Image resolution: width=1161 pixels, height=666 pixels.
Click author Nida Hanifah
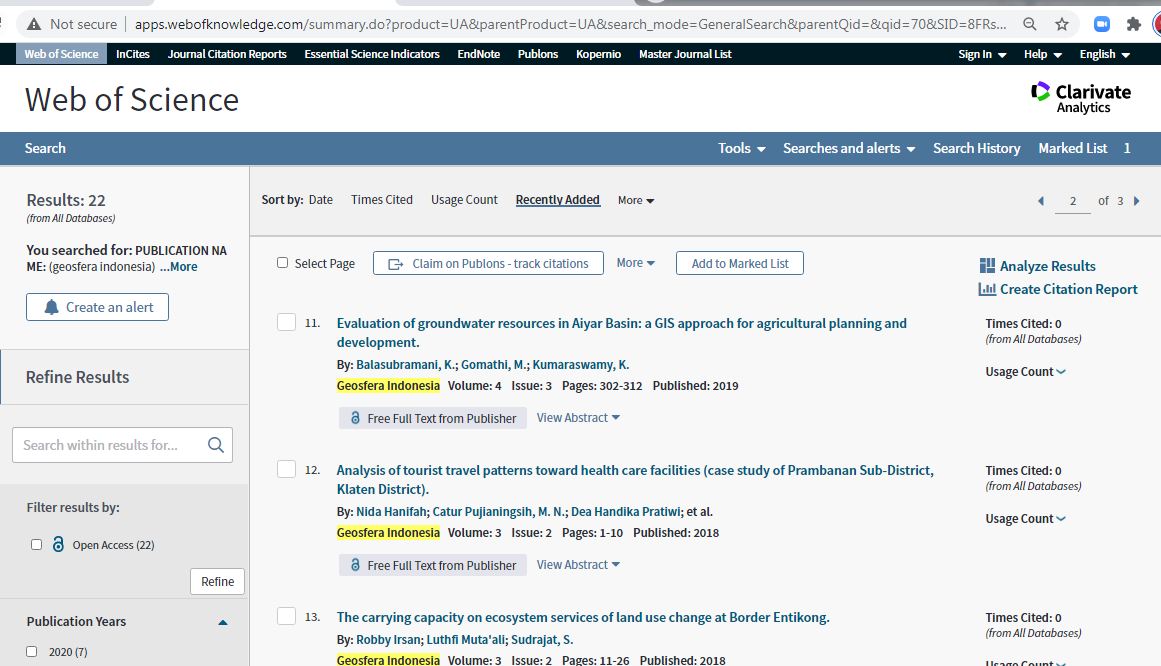[391, 512]
